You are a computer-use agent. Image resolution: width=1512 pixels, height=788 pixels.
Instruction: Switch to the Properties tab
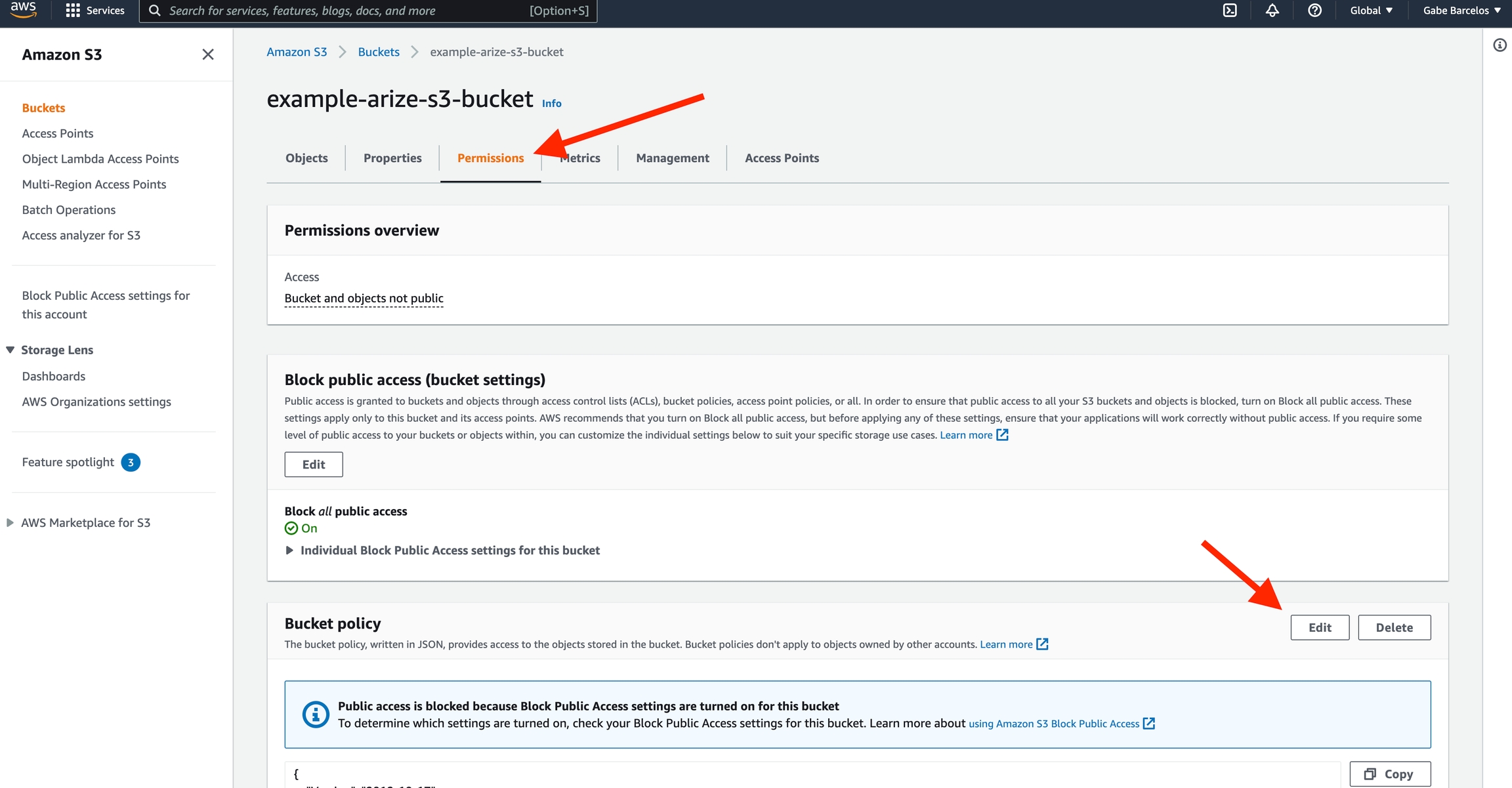pyautogui.click(x=392, y=158)
